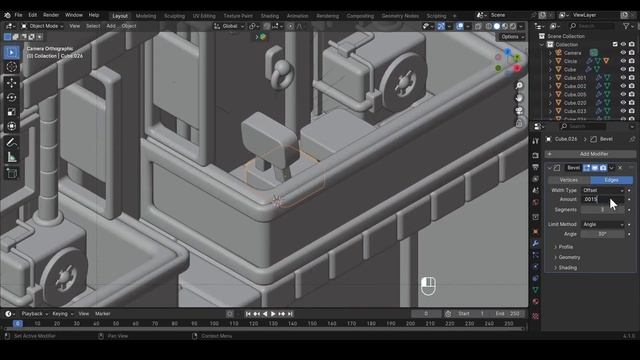Disable Cube.002 in renders using camera icon

tap(632, 86)
